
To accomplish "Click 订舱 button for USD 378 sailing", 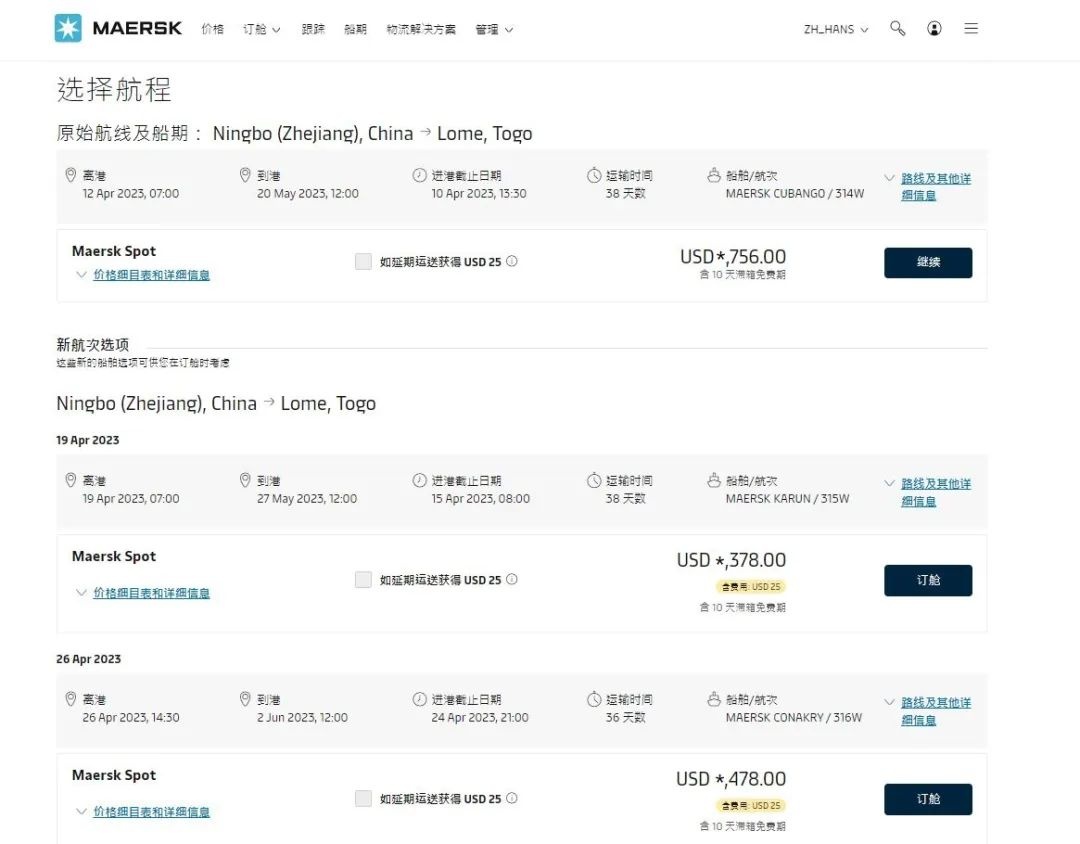I will tap(928, 580).
